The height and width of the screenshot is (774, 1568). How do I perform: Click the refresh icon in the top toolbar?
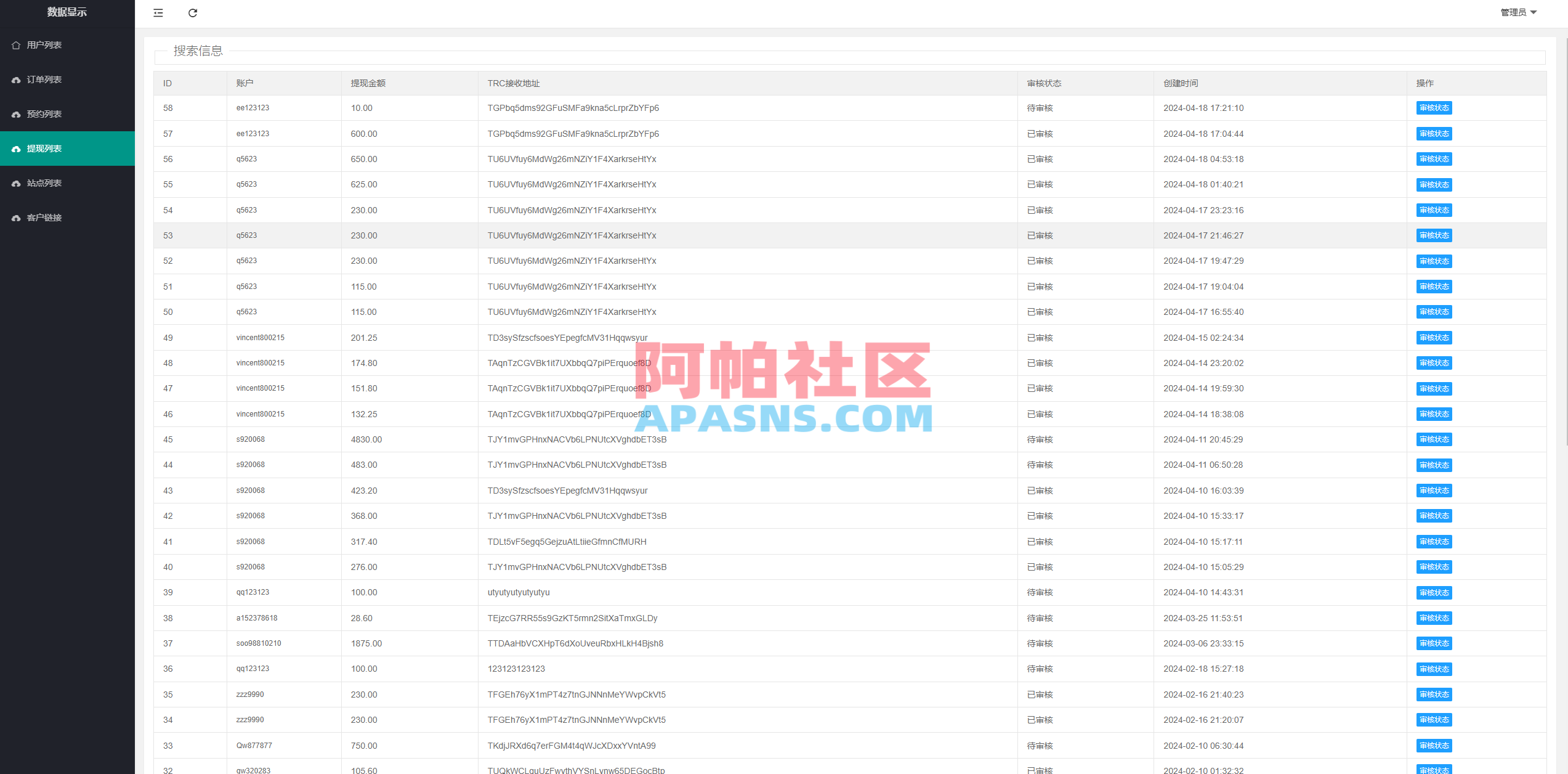[x=193, y=13]
